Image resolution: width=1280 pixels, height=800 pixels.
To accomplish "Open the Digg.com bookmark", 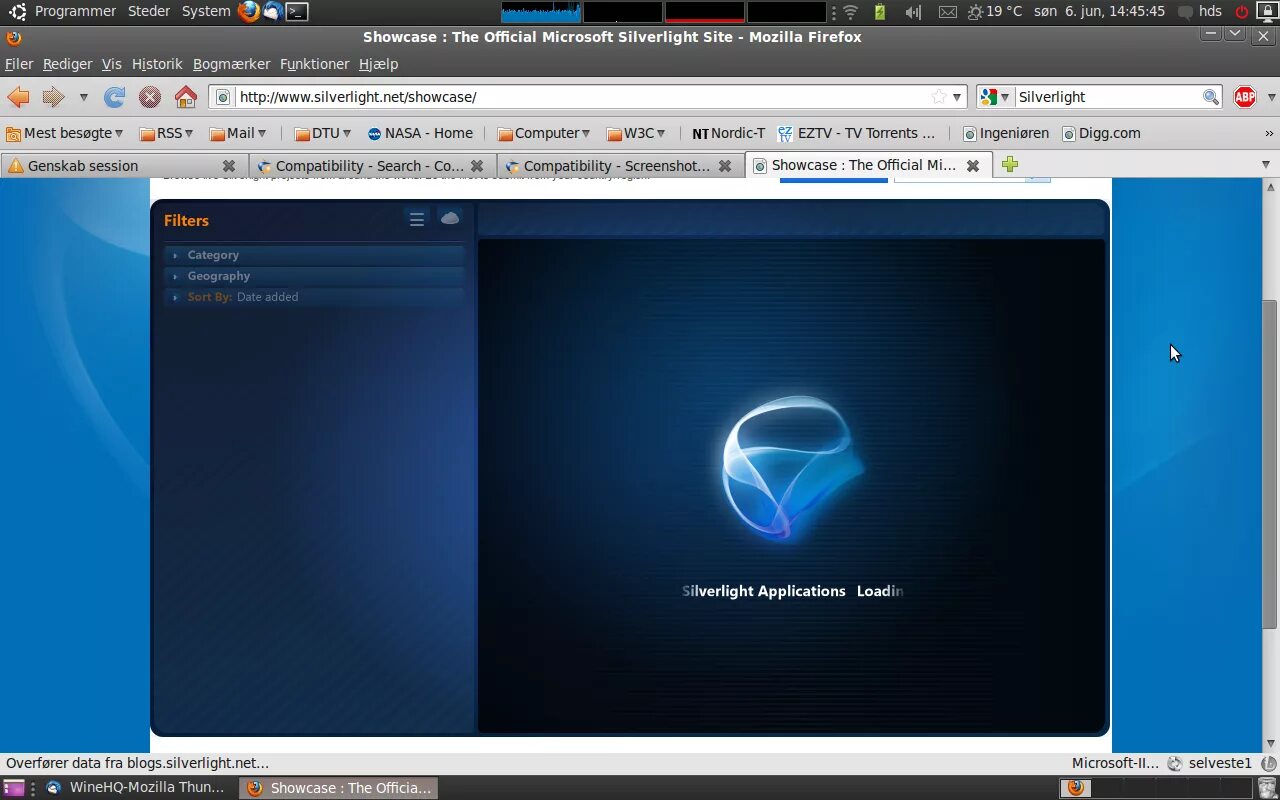I will pos(1101,133).
